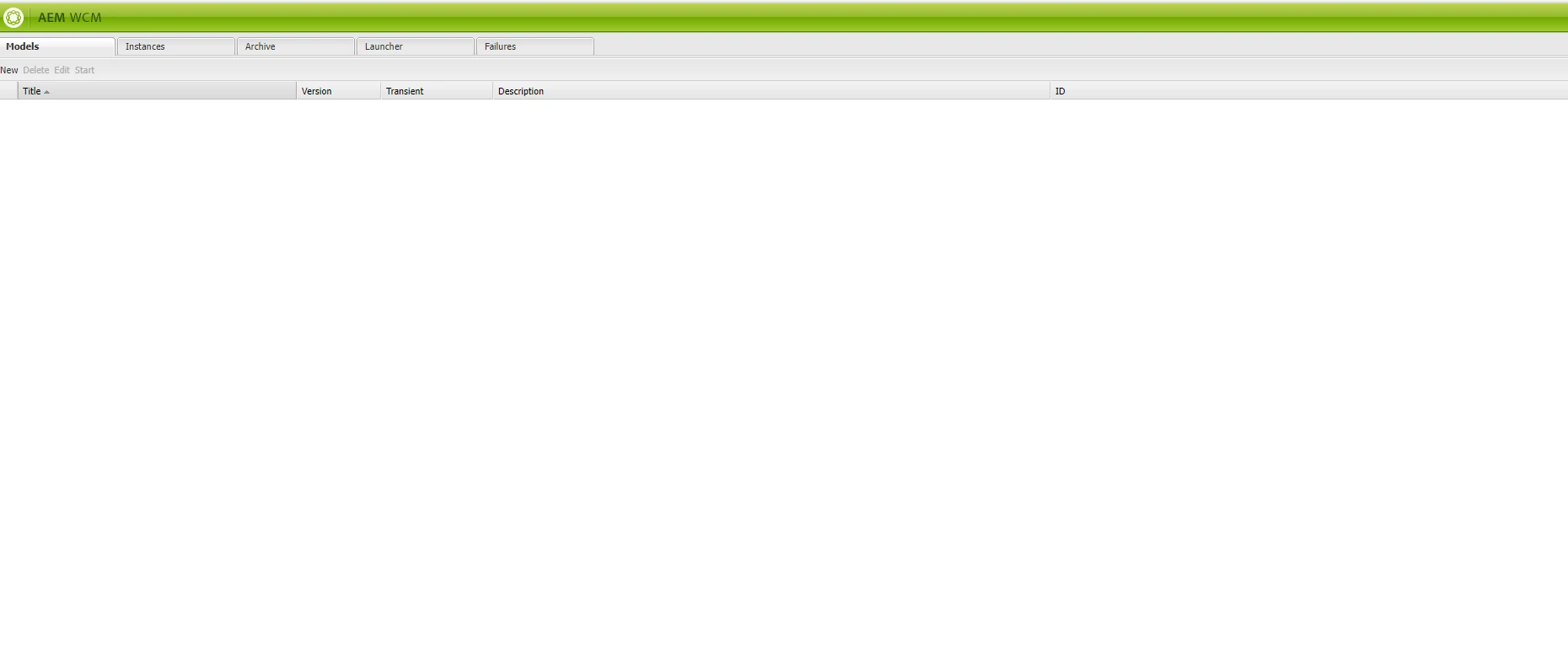Show the Failures tab
Image resolution: width=1568 pixels, height=662 pixels.
pos(535,46)
